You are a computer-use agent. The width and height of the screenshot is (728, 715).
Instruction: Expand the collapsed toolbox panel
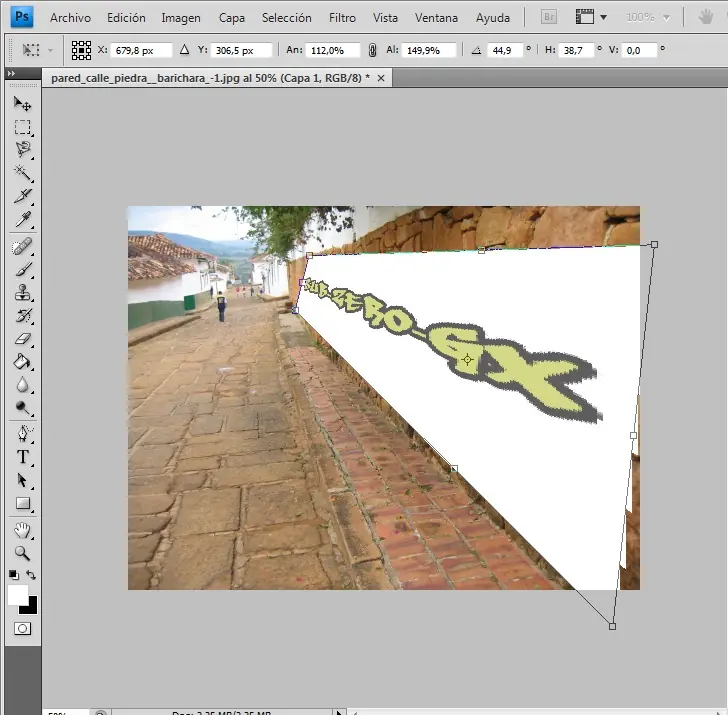click(12, 73)
